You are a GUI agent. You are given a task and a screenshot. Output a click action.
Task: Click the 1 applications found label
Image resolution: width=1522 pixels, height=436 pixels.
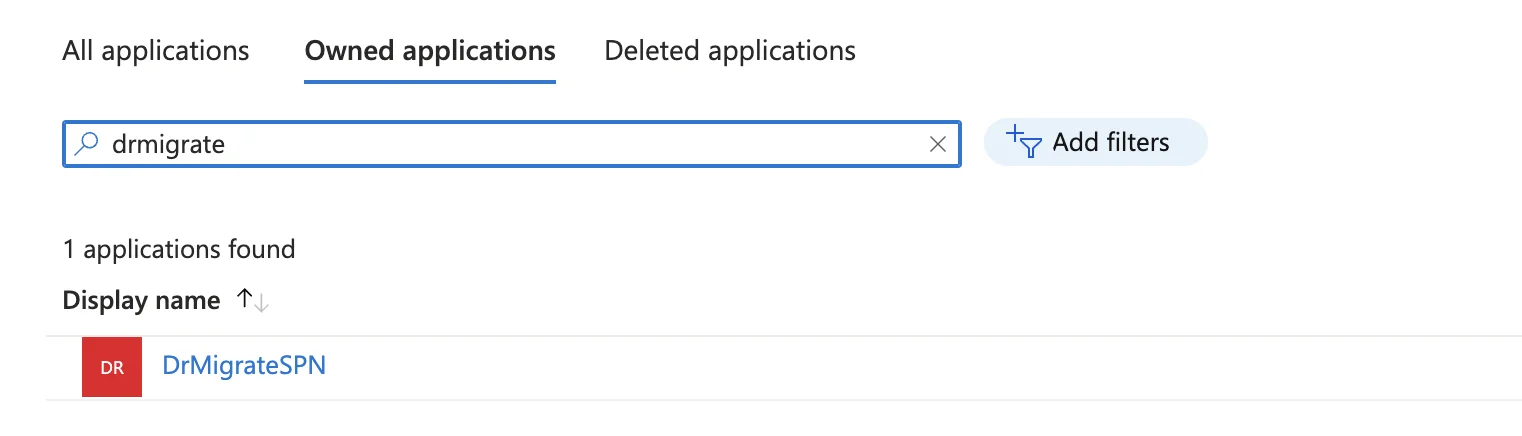[179, 249]
